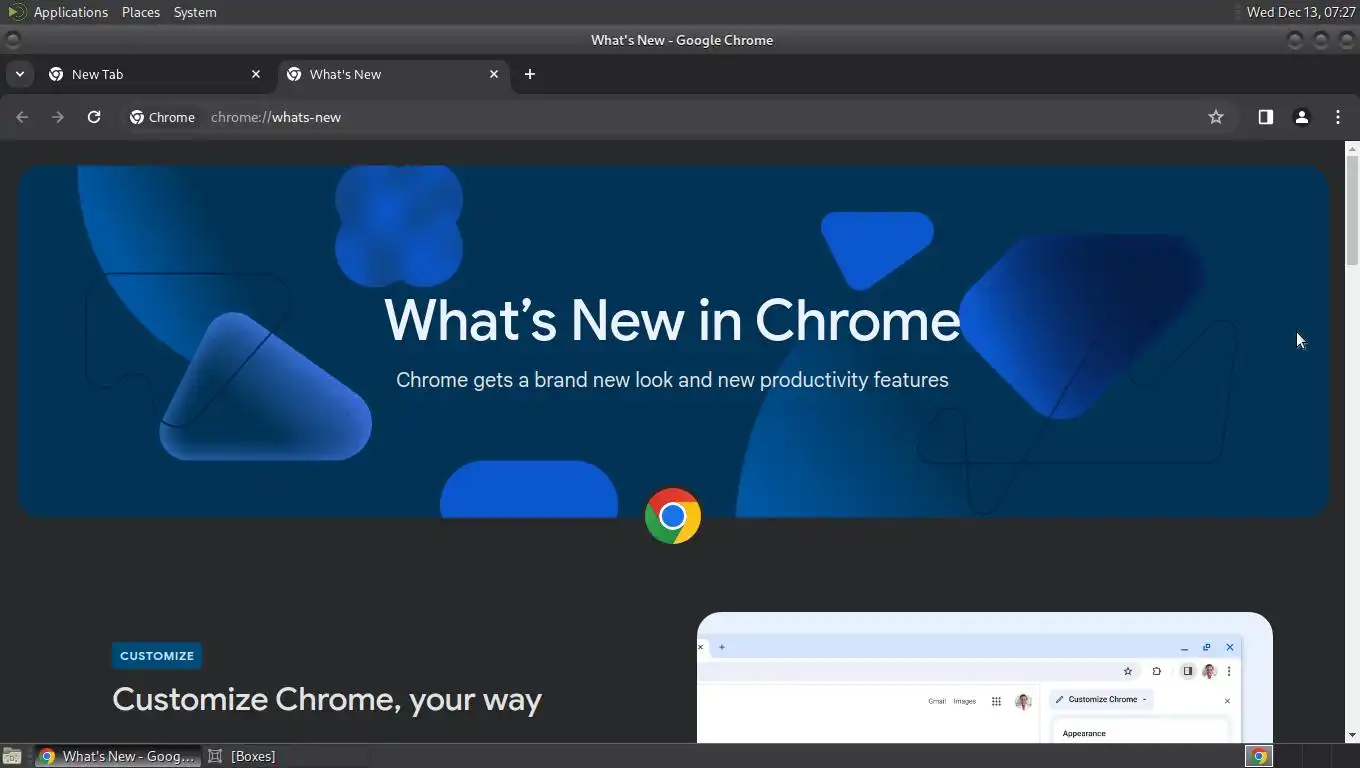
Task: Click the Chrome logo below the banner
Action: [673, 516]
